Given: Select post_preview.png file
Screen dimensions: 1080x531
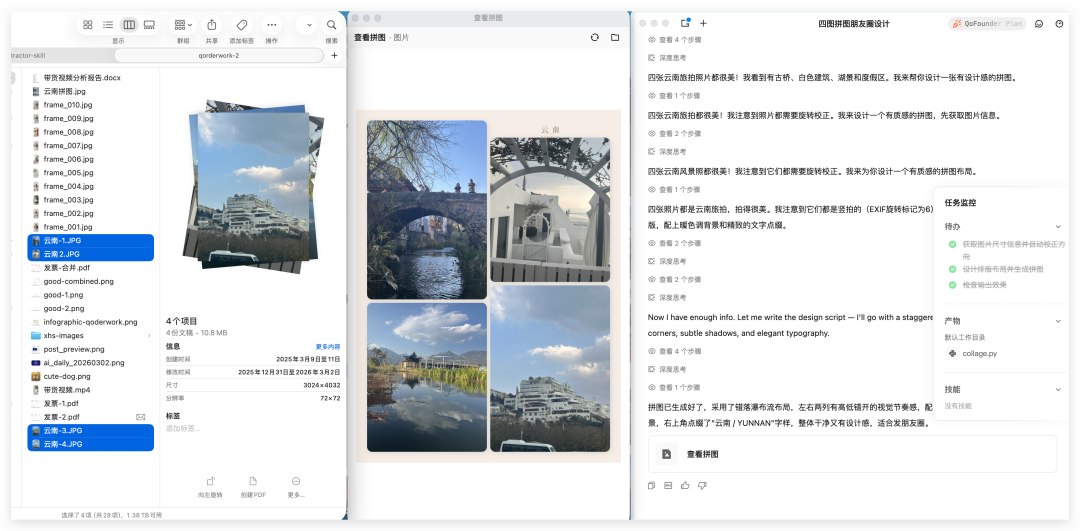Looking at the screenshot, I should click(x=74, y=349).
